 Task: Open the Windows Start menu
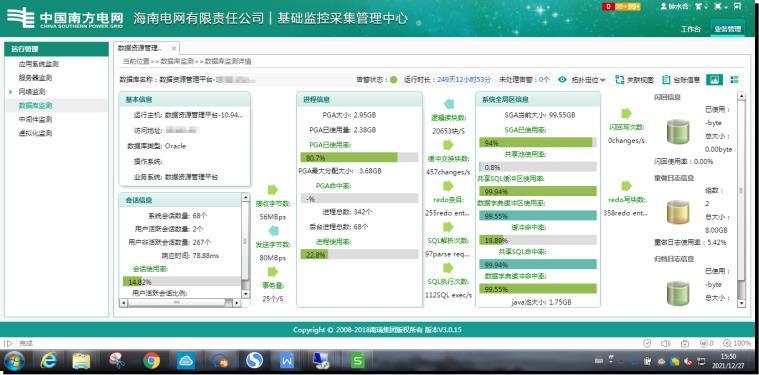click(x=14, y=360)
